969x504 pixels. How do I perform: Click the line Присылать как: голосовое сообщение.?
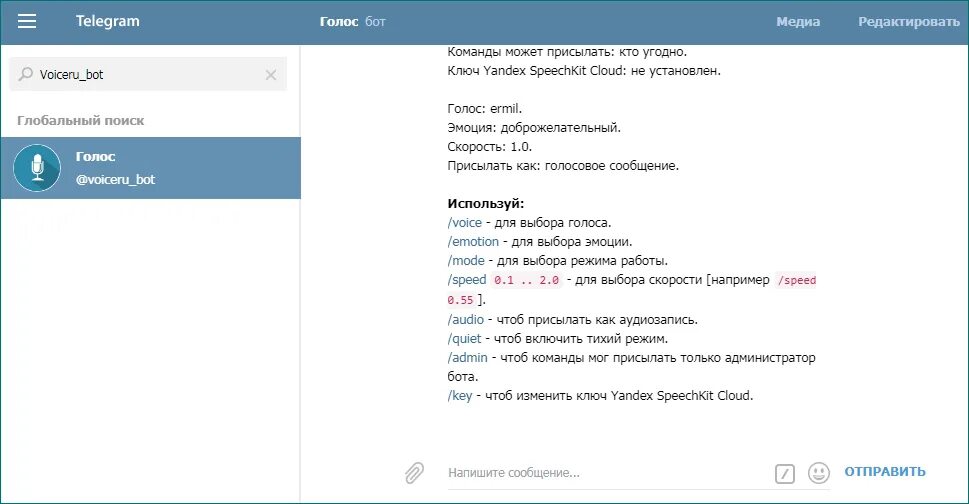point(563,166)
